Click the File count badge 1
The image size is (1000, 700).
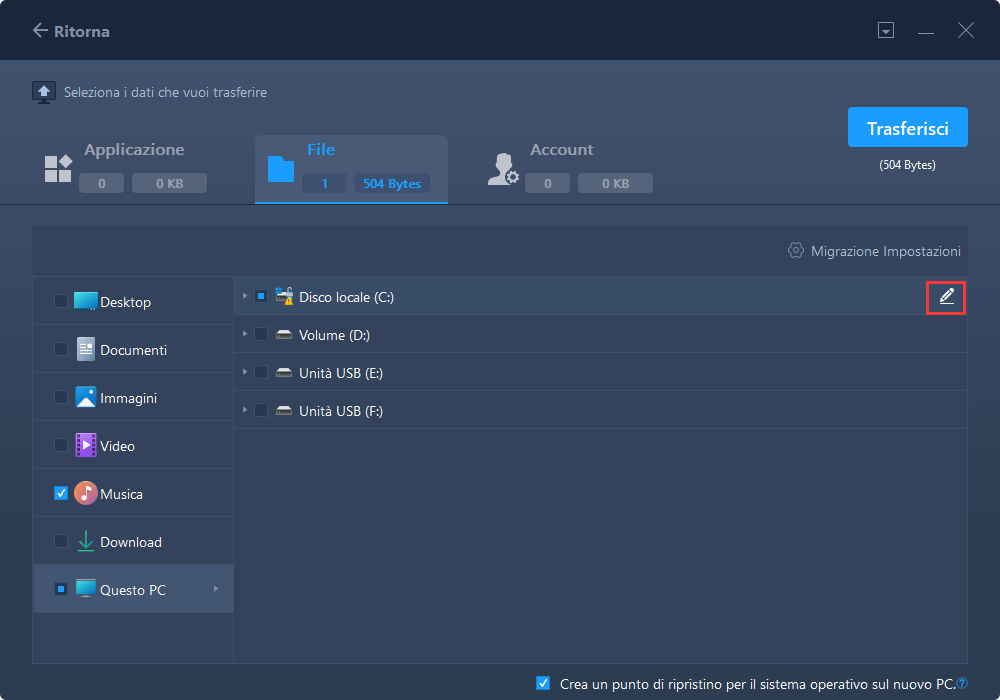point(324,184)
